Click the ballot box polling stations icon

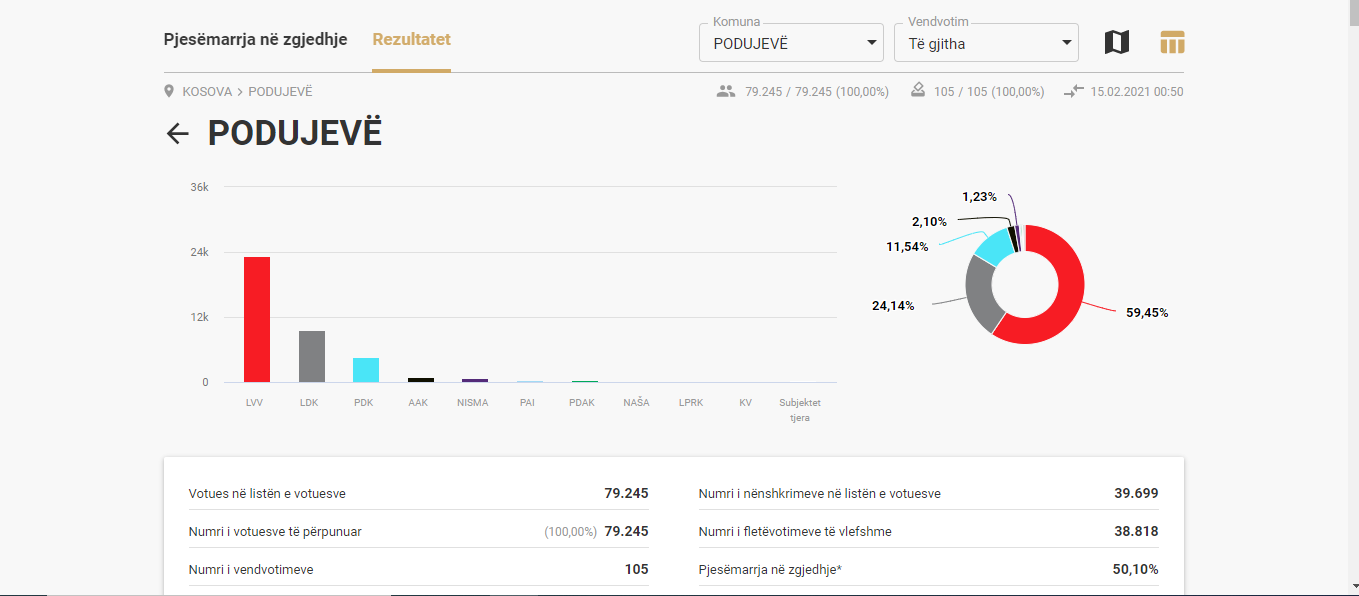pos(918,91)
